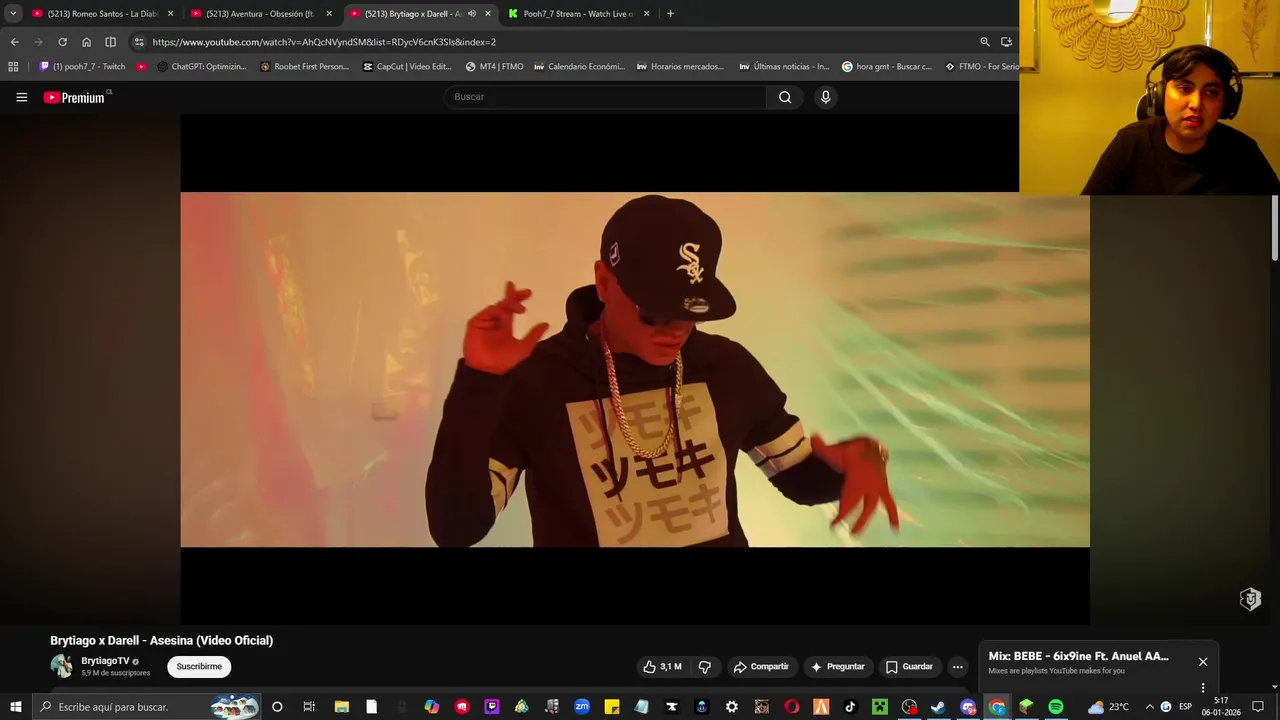Screen dimensions: 1280x720
Task: Open Task View in the taskbar
Action: 309,707
